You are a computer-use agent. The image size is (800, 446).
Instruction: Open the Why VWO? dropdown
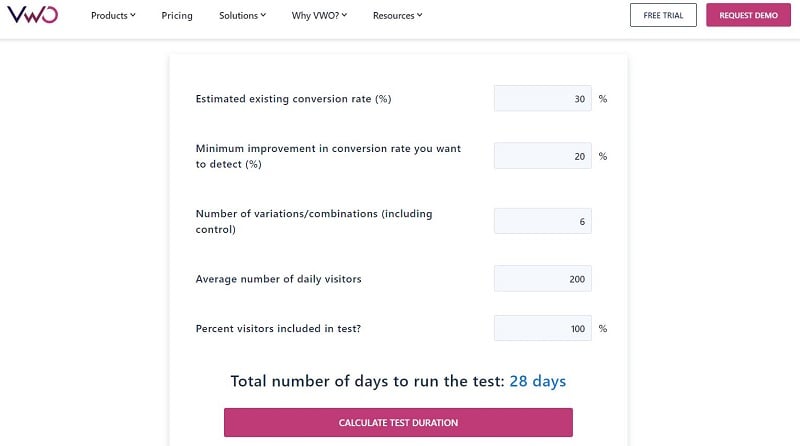pyautogui.click(x=319, y=15)
